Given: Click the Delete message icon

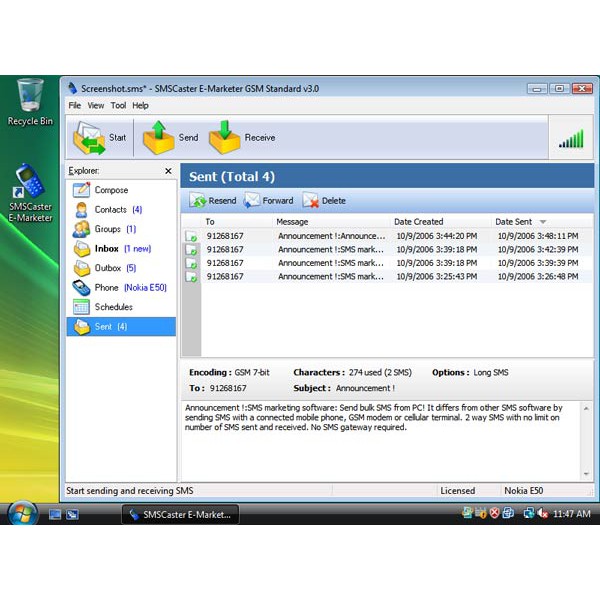Looking at the screenshot, I should click(x=310, y=200).
